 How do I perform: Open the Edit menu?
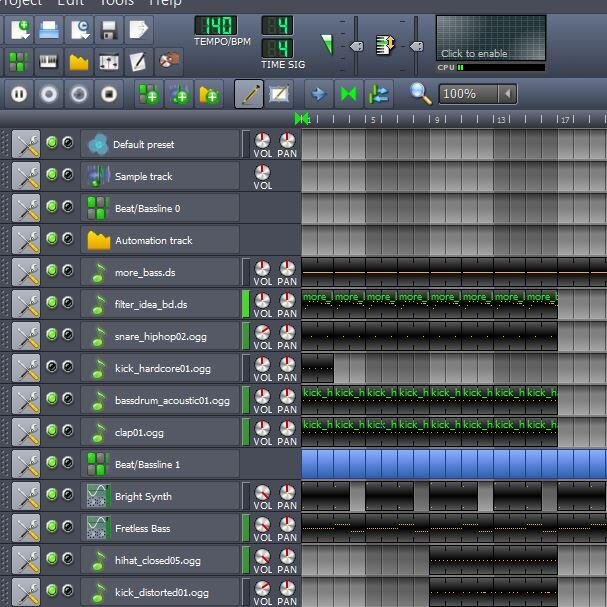[70, 3]
